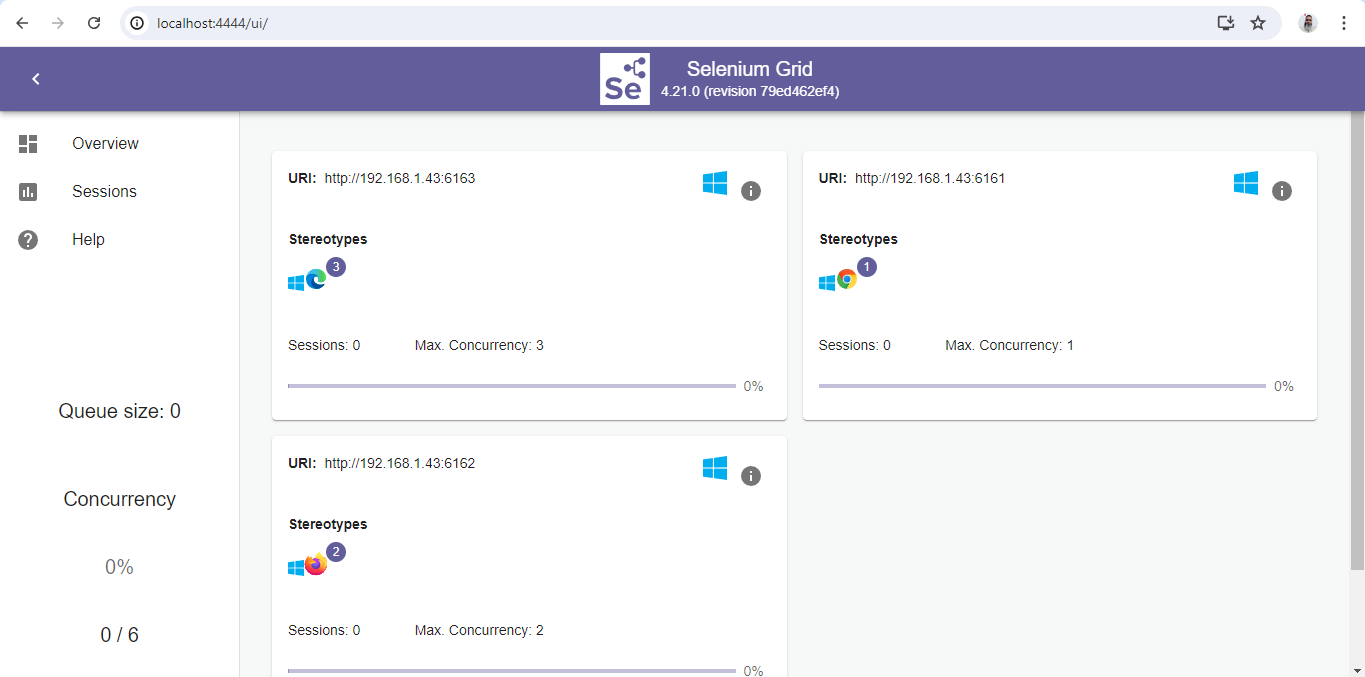This screenshot has width=1365, height=677.
Task: Toggle node info for the 6163 node card
Action: [751, 190]
